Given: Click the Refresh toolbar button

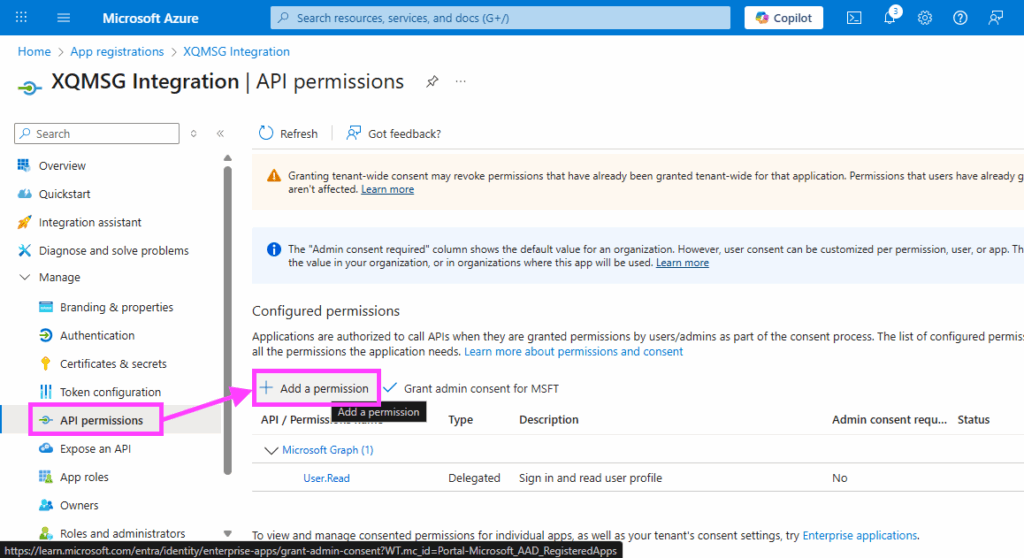Looking at the screenshot, I should coord(288,133).
